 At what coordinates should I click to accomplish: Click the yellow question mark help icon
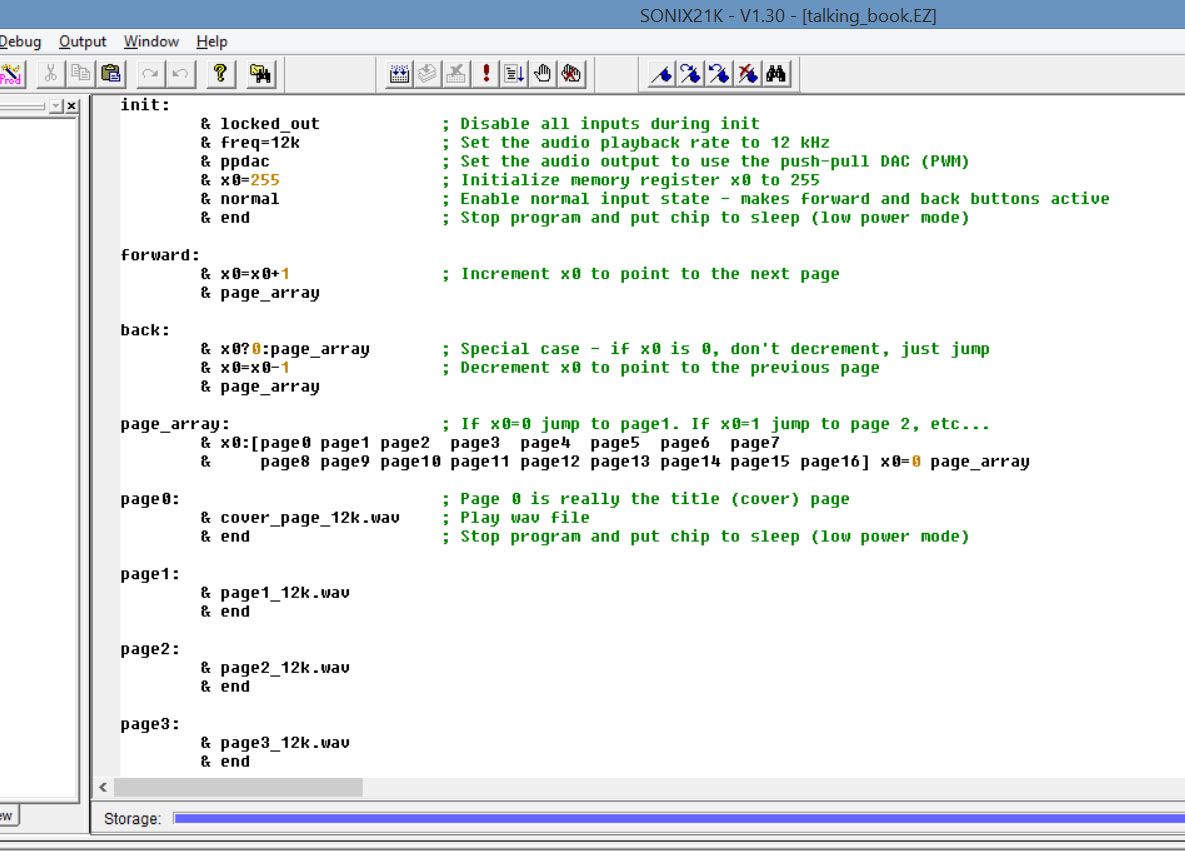[x=220, y=73]
